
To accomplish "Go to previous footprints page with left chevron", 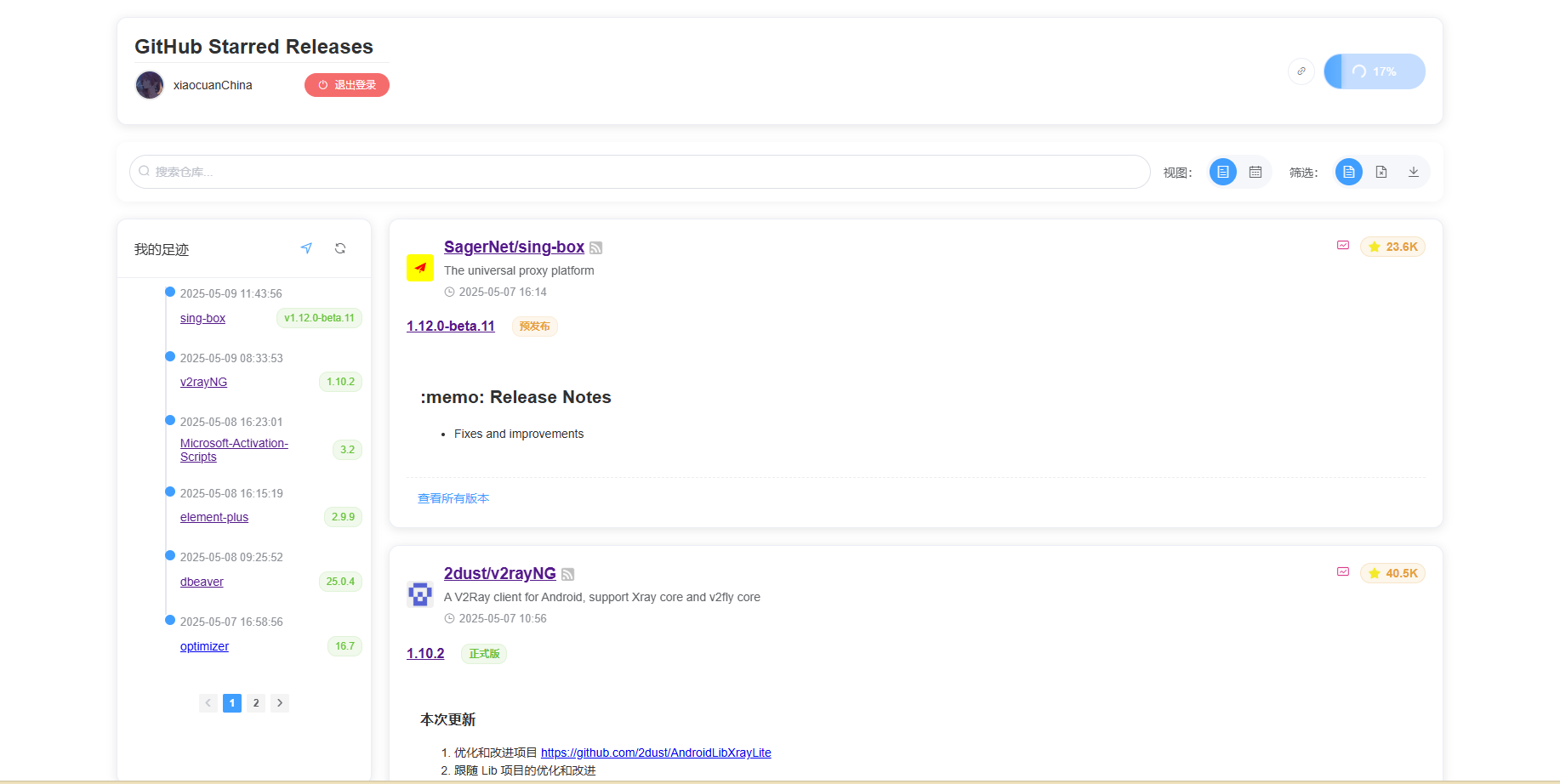I will 208,703.
